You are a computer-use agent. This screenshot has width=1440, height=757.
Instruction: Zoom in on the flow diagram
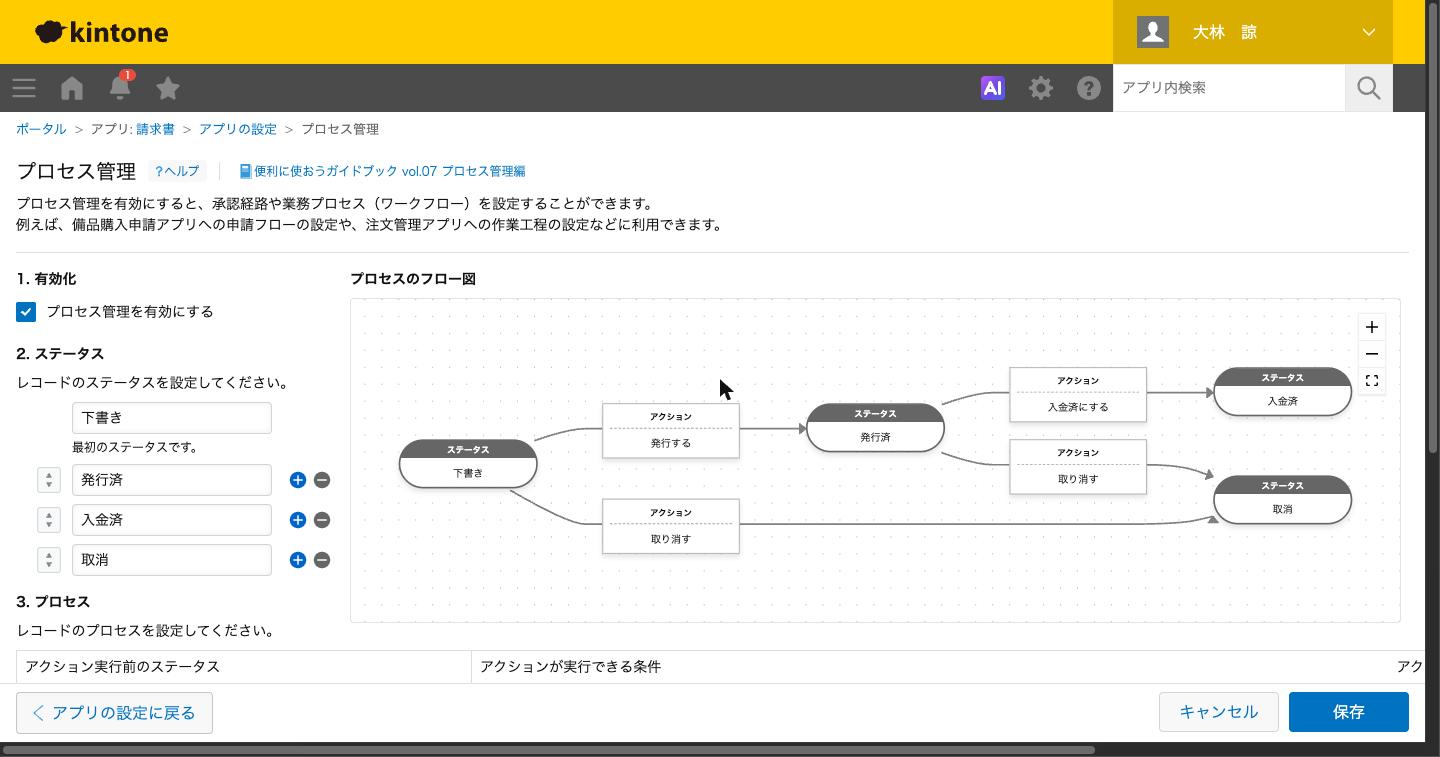[1372, 327]
